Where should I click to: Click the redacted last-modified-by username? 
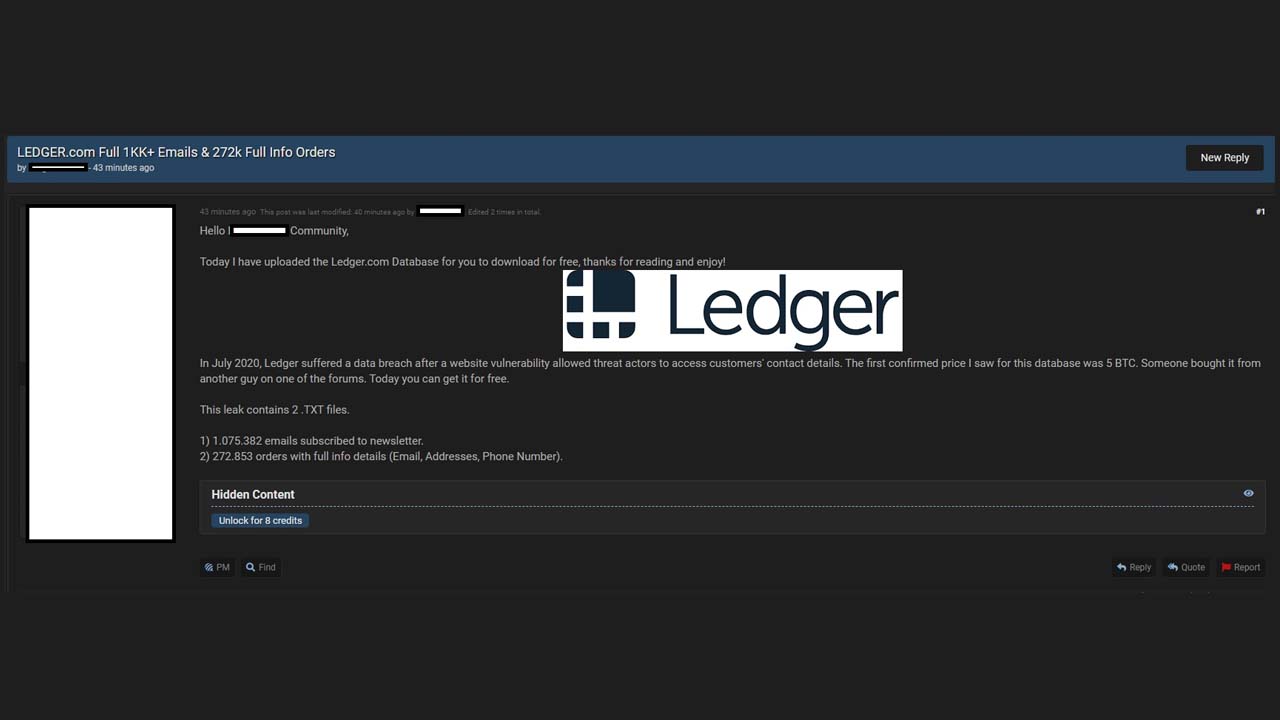440,212
